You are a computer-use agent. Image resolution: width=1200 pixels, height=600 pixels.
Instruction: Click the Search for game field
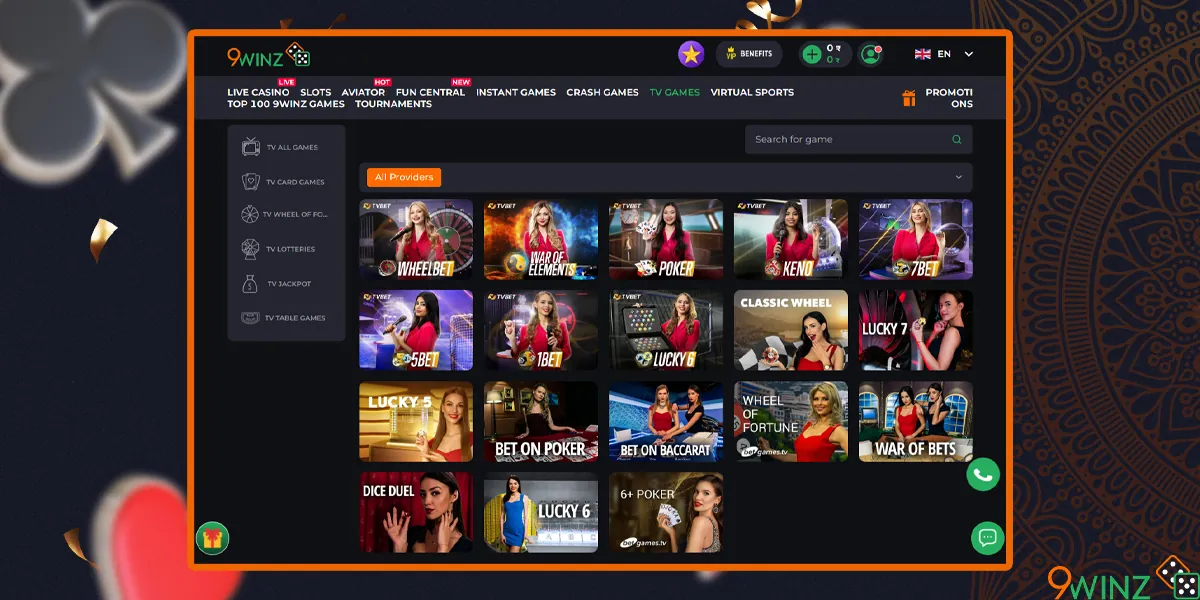click(858, 139)
